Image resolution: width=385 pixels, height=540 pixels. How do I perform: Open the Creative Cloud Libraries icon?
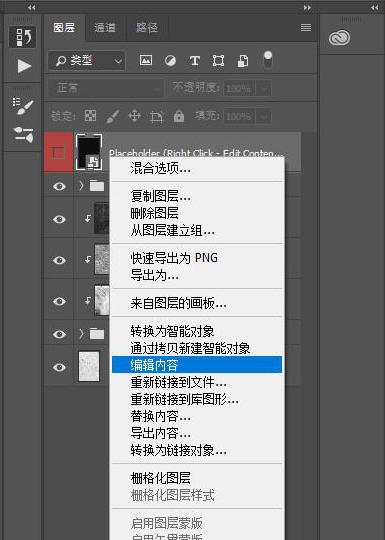pyautogui.click(x=339, y=38)
